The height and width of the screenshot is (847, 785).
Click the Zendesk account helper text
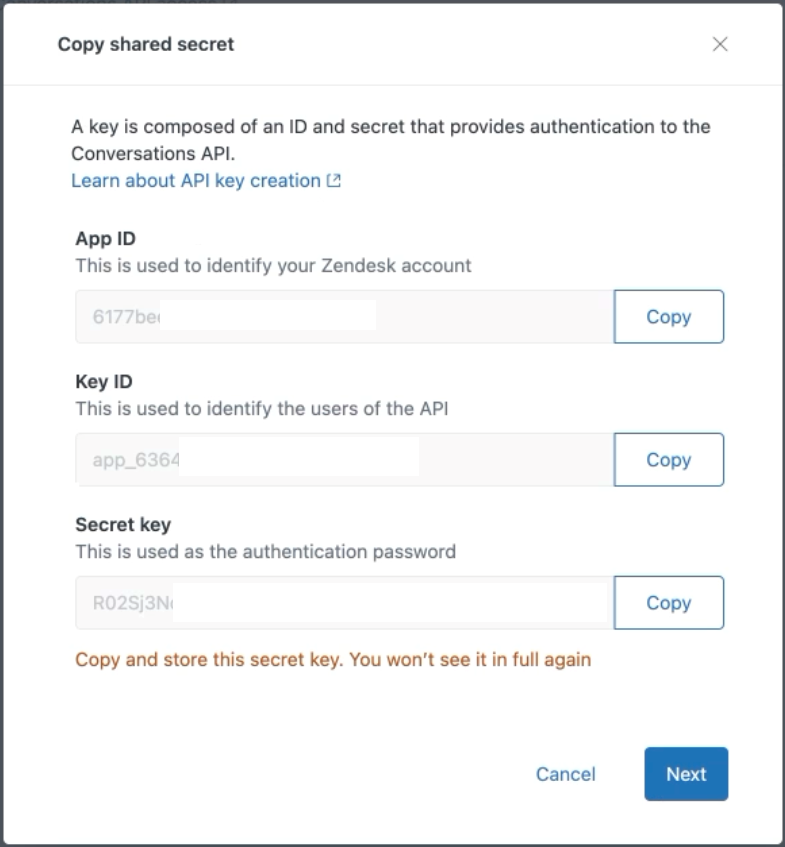273,266
